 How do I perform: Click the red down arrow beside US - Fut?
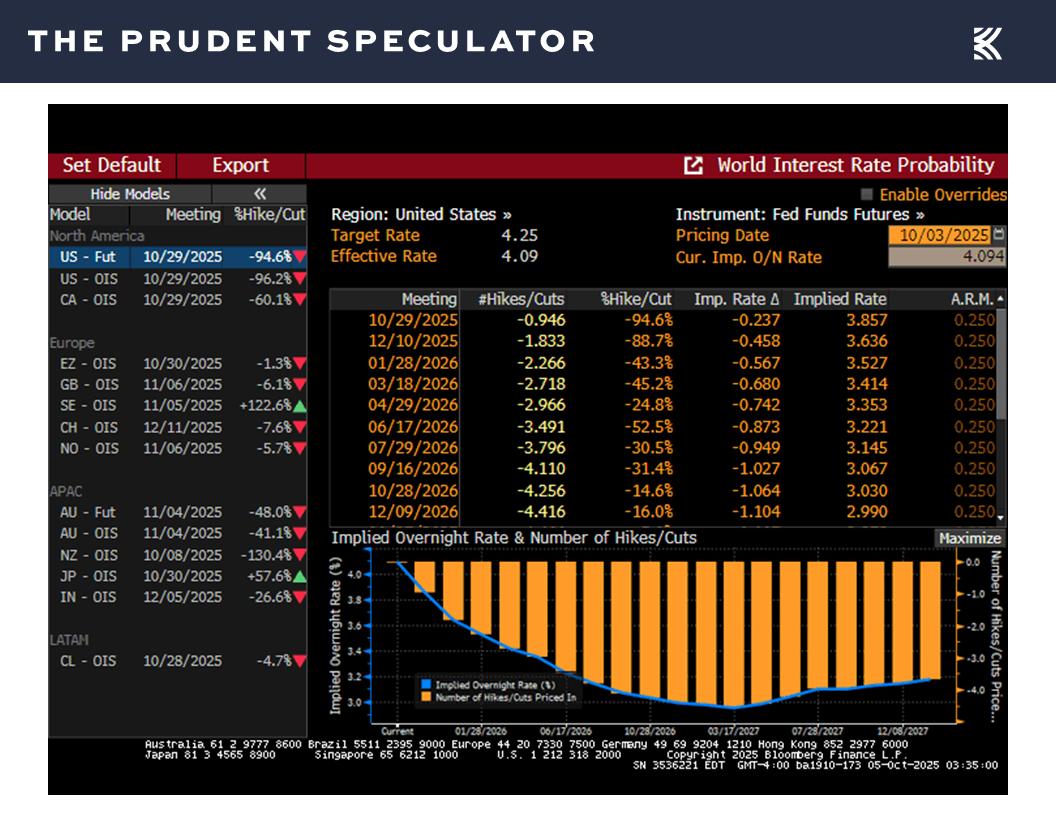click(298, 257)
